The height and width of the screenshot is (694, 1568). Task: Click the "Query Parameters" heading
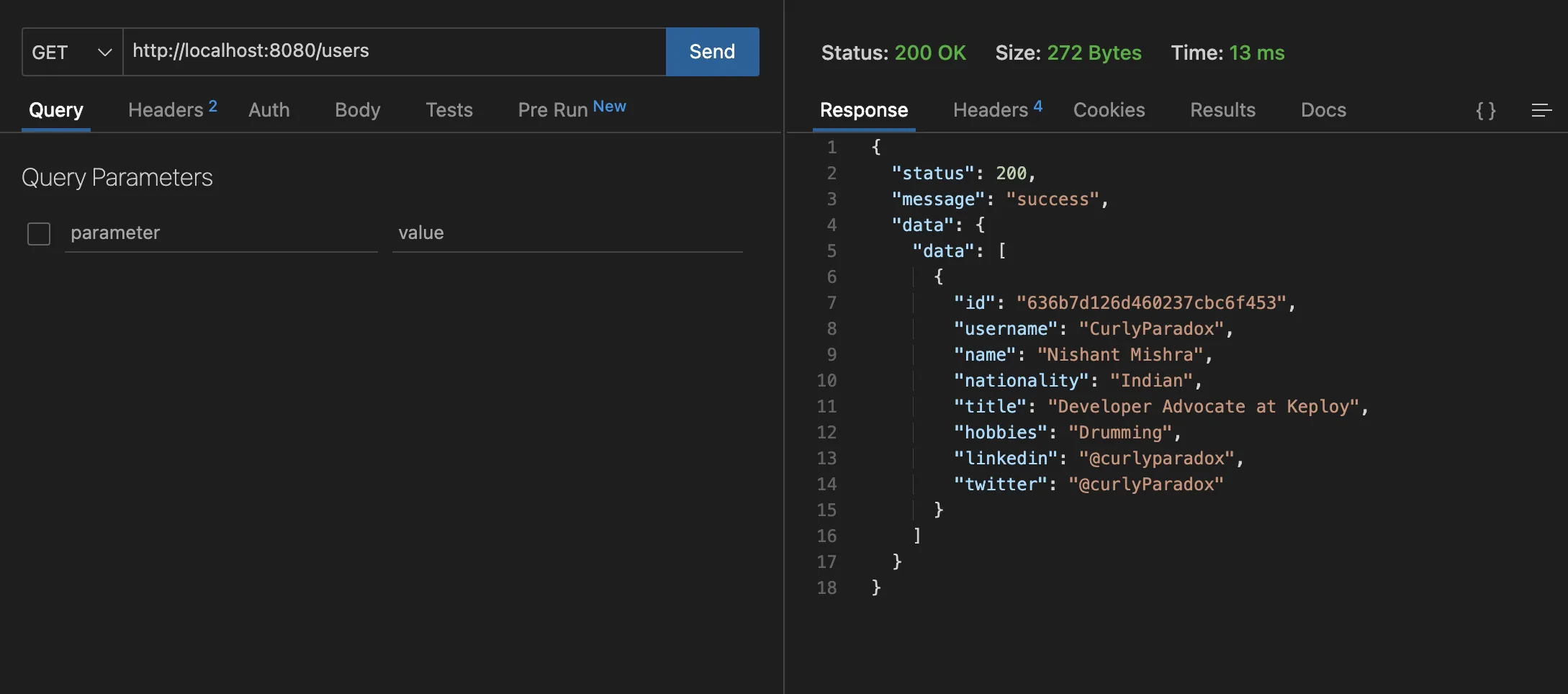117,177
